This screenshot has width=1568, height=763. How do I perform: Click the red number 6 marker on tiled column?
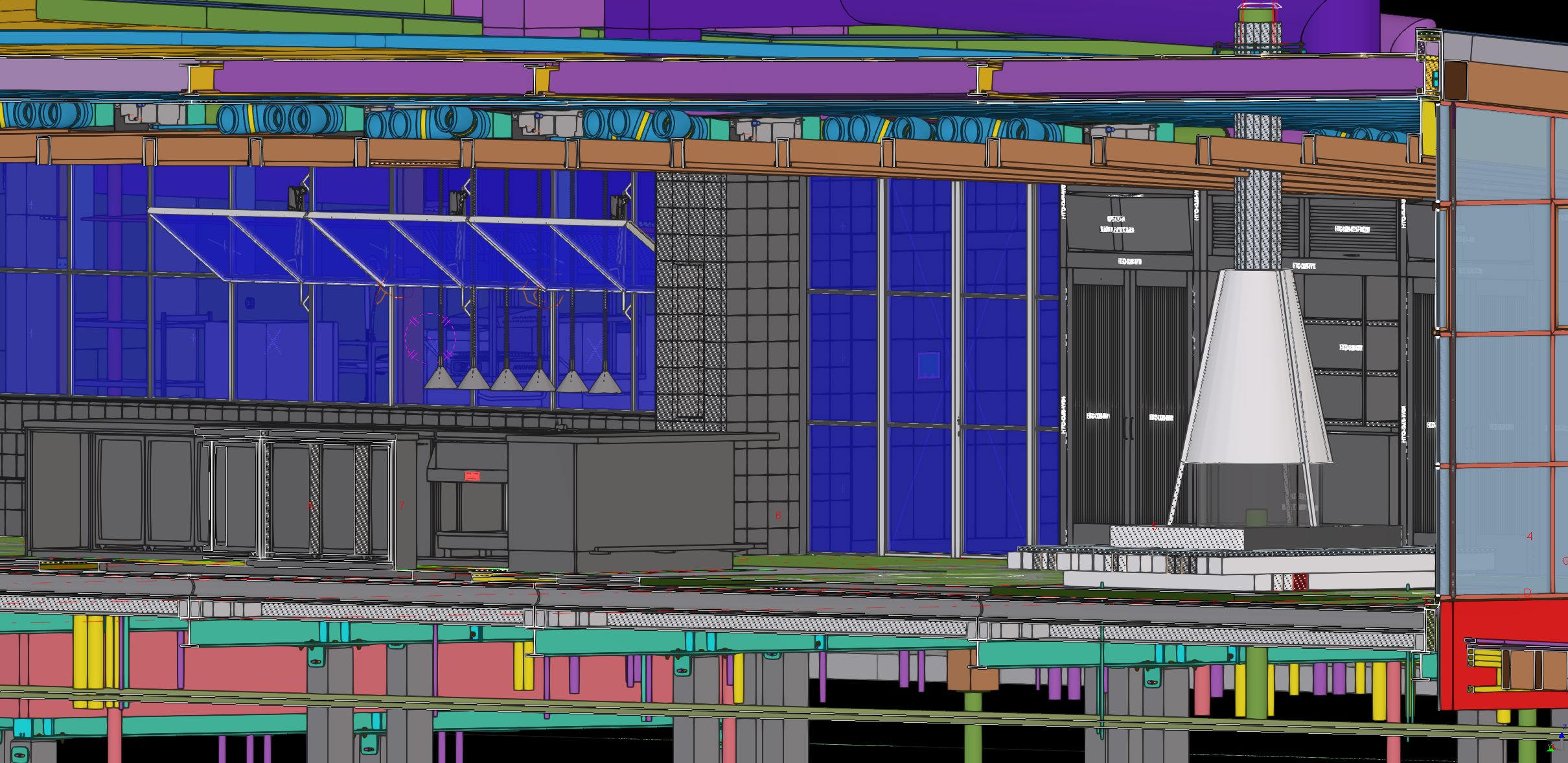(778, 516)
